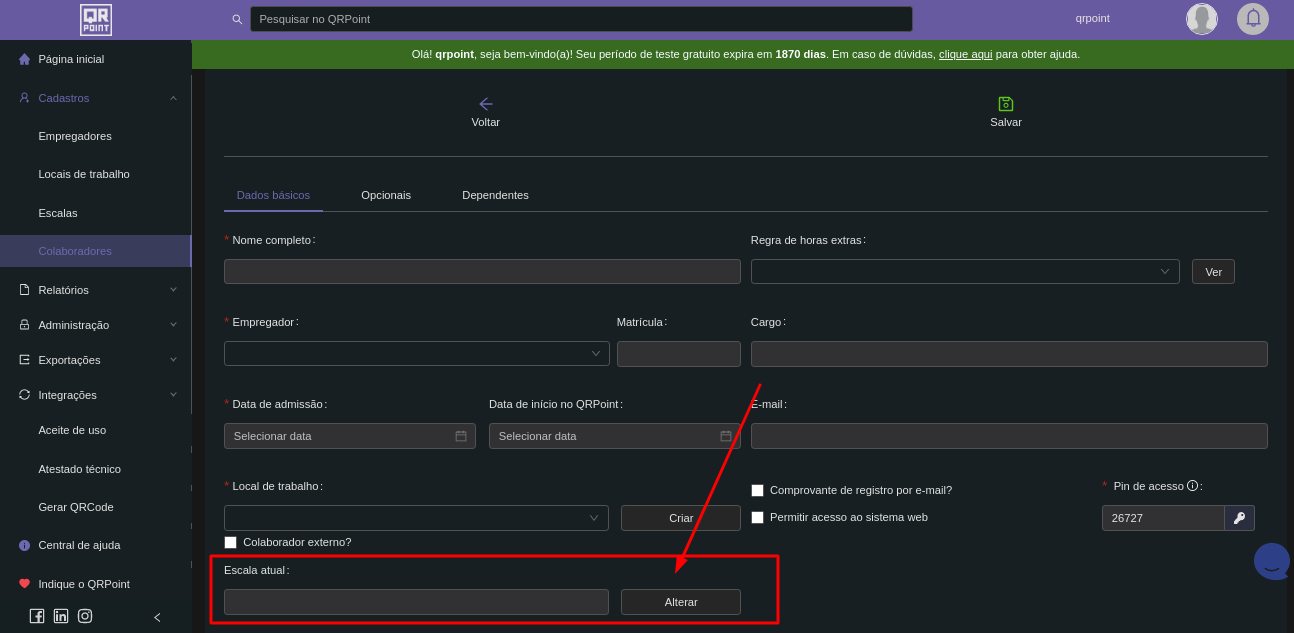Click the Nome completo input field
1294x633 pixels.
coord(482,272)
